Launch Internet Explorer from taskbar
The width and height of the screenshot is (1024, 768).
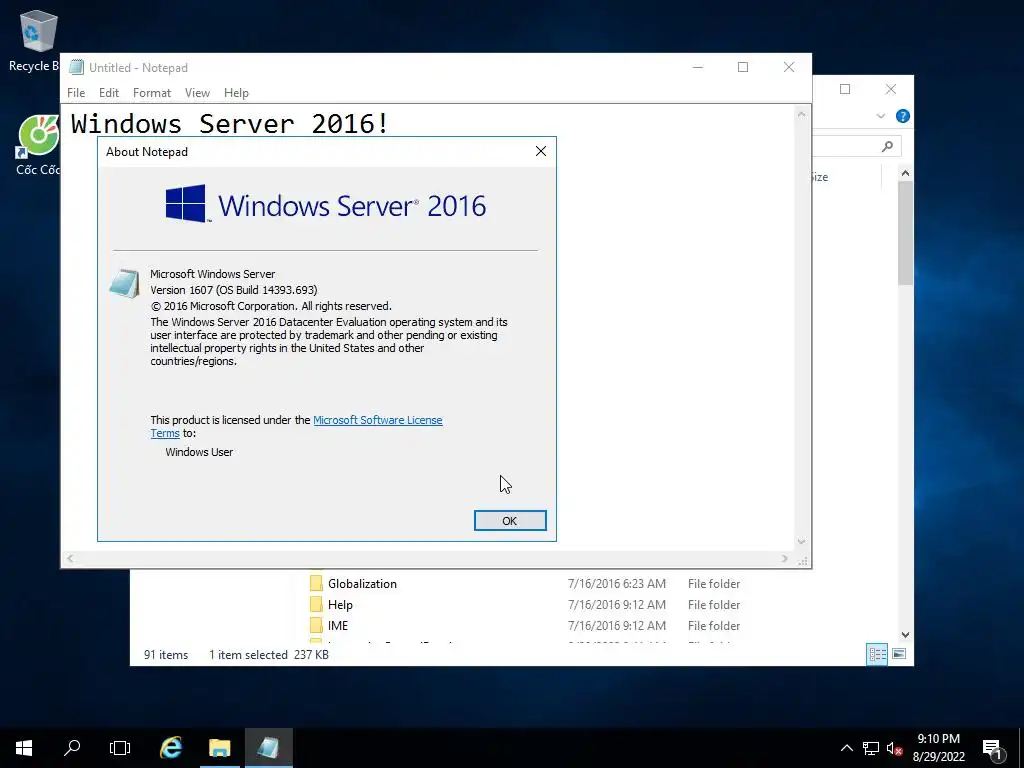coord(171,748)
